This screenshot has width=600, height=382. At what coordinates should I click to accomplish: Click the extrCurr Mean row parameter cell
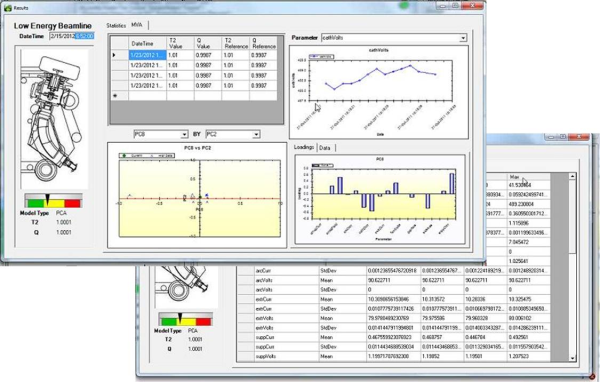[287, 299]
